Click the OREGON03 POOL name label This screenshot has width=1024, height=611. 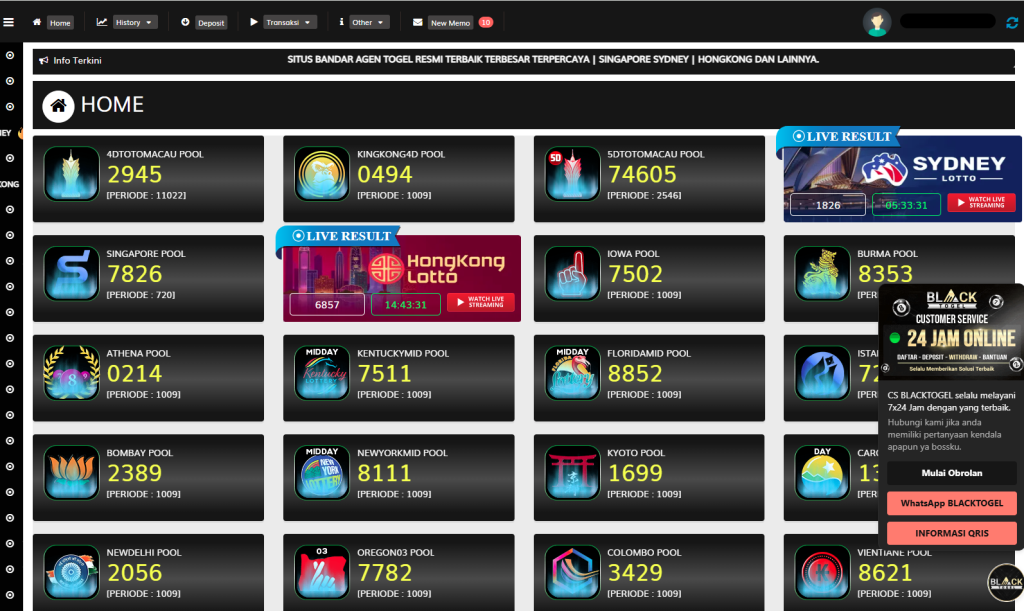point(395,553)
